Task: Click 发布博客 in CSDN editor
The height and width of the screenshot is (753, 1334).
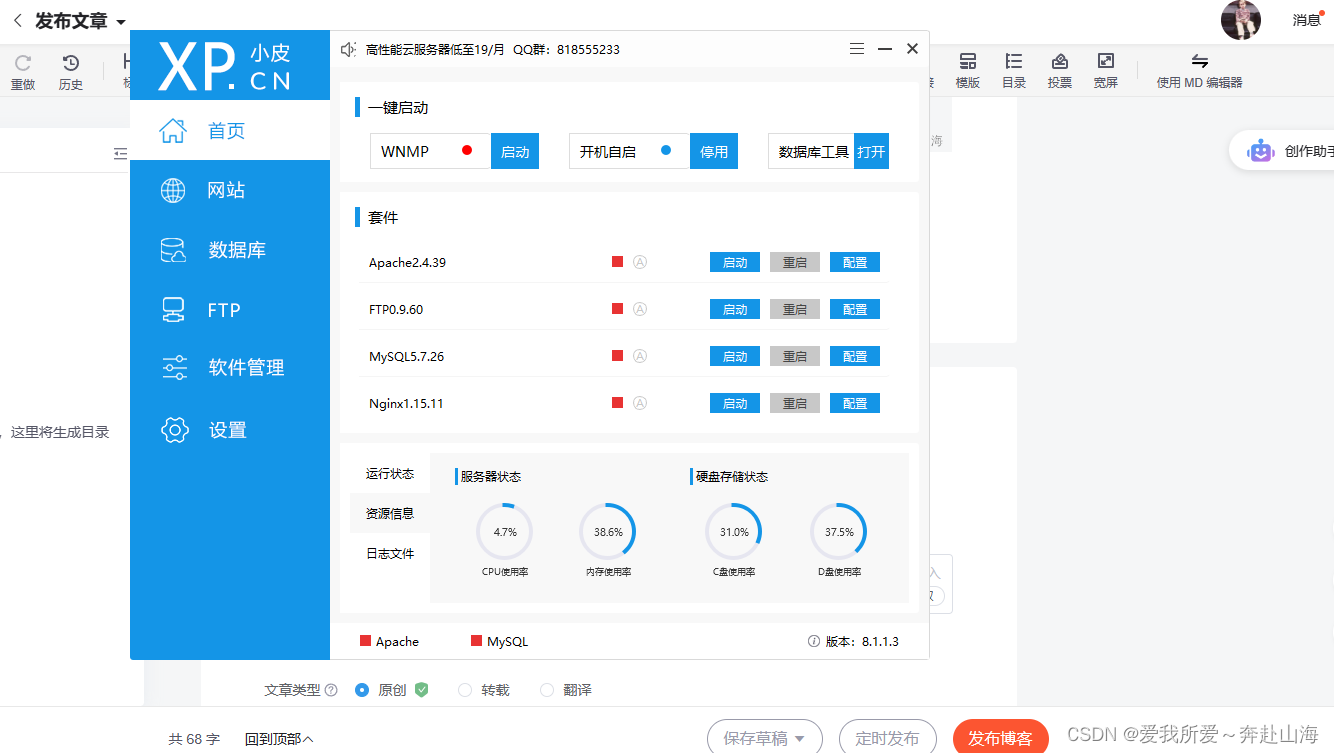Action: click(1000, 738)
